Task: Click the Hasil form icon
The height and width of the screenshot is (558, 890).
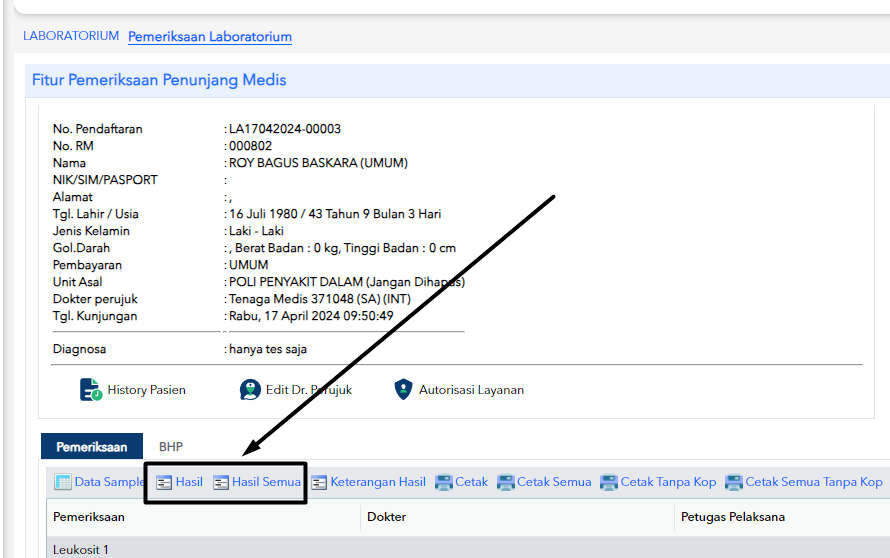Action: 164,483
